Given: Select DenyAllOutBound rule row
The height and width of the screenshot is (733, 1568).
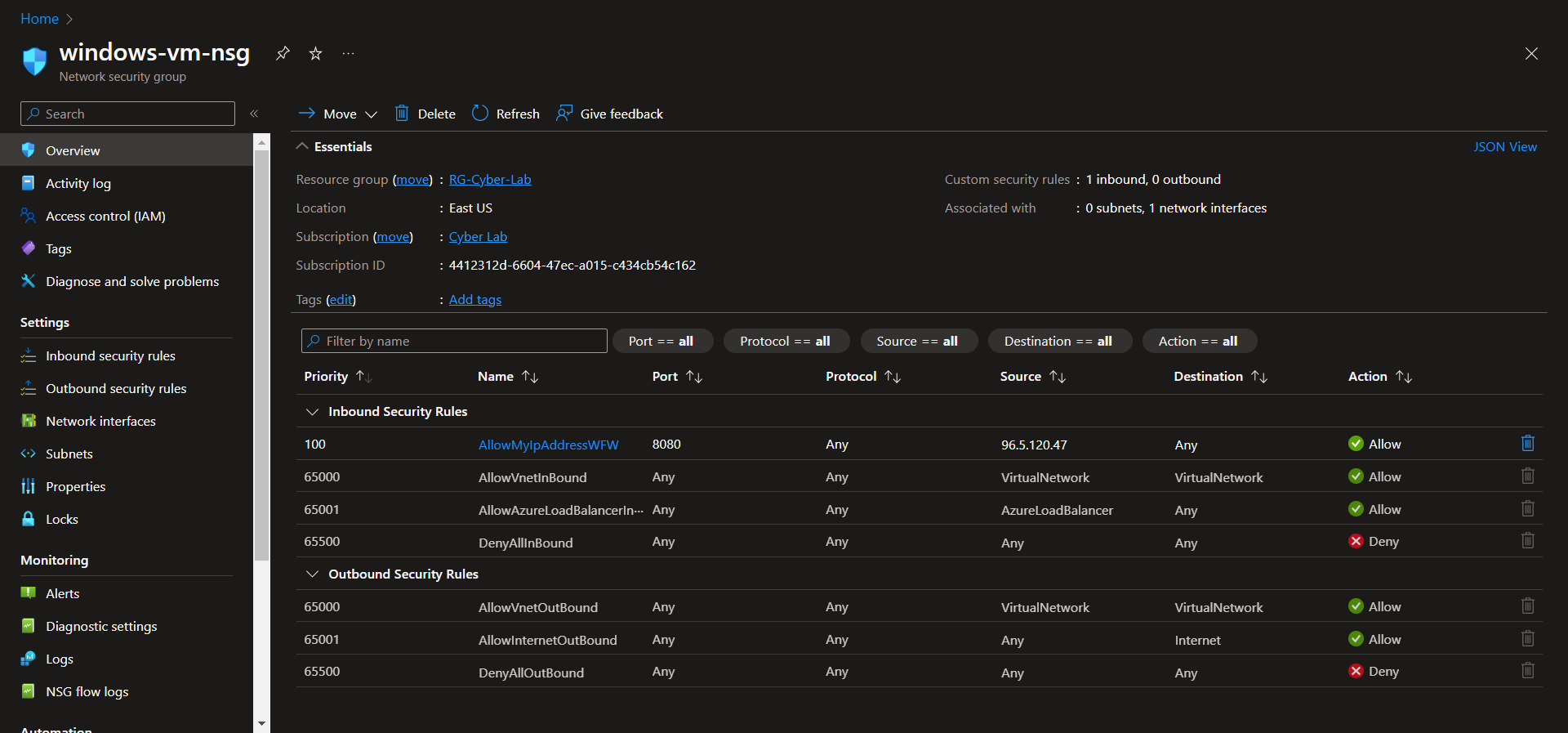Looking at the screenshot, I should click(919, 671).
